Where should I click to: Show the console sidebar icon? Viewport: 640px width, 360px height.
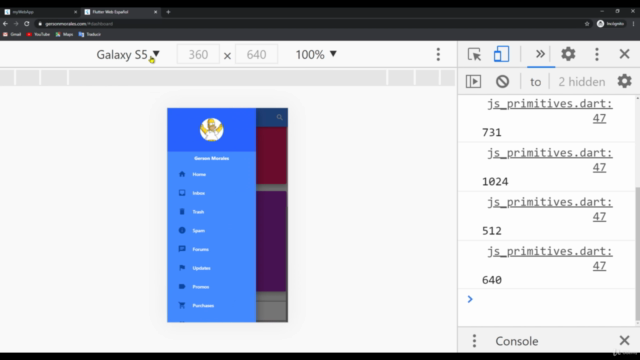pyautogui.click(x=473, y=81)
